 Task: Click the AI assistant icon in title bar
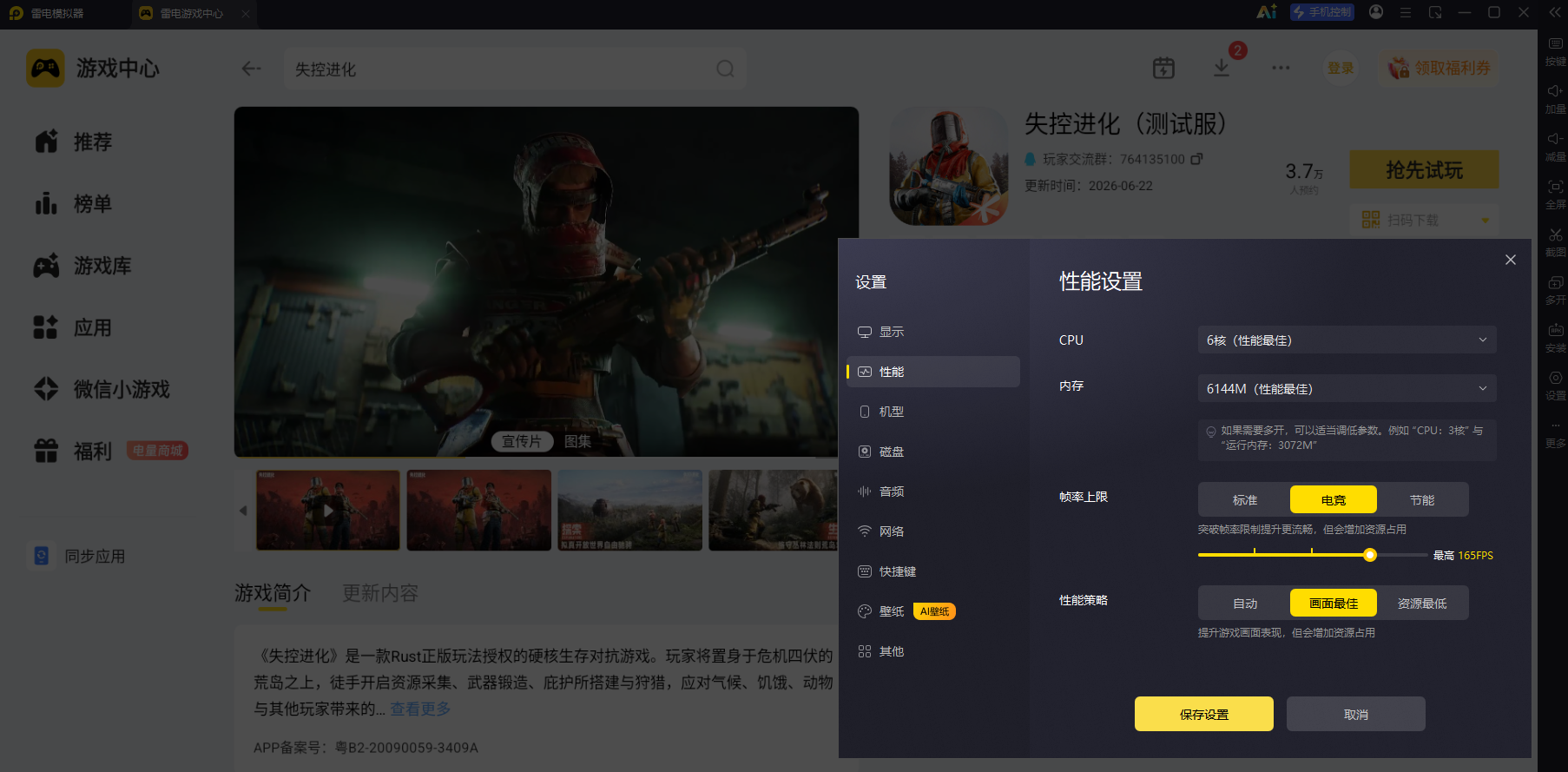[x=1267, y=12]
